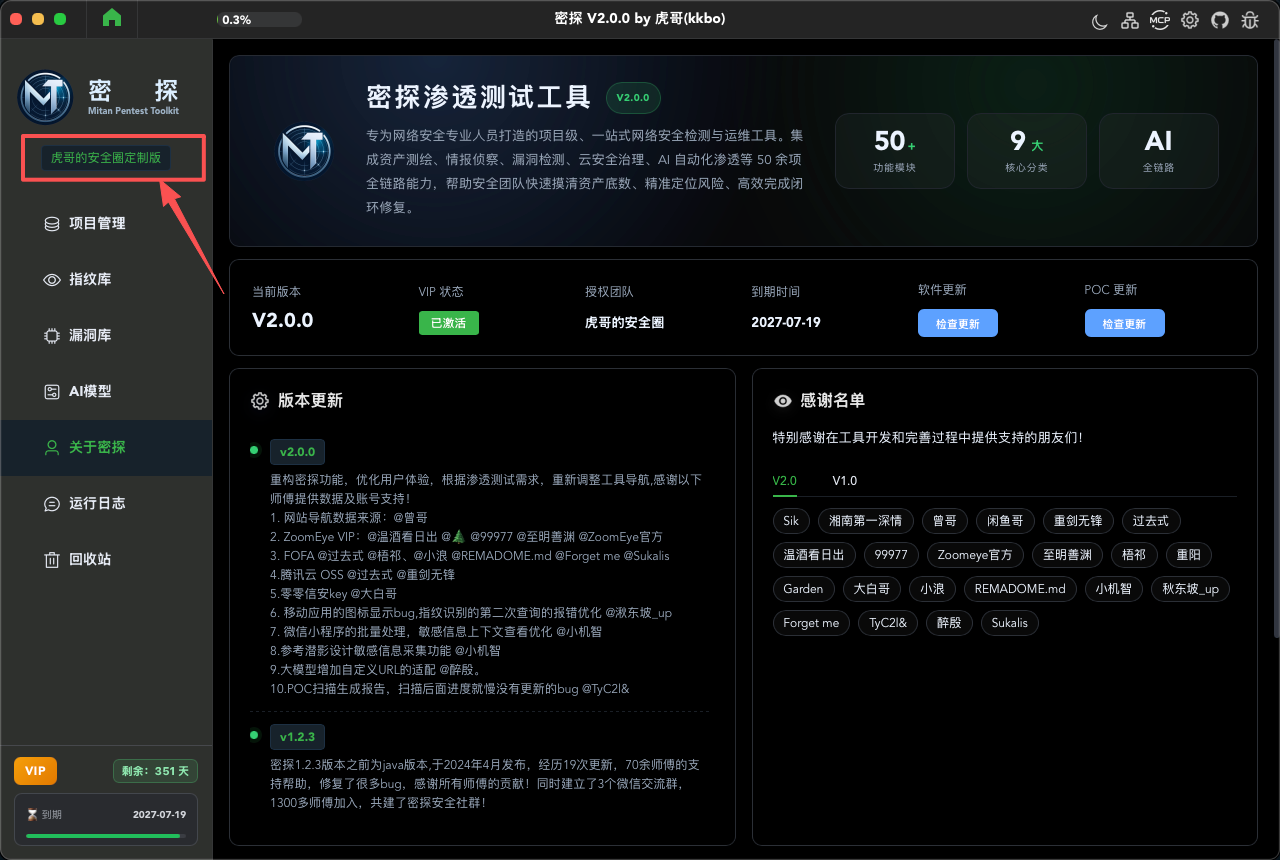Image resolution: width=1280 pixels, height=860 pixels.
Task: Switch to the V1.0 thanks tab
Action: tap(845, 481)
